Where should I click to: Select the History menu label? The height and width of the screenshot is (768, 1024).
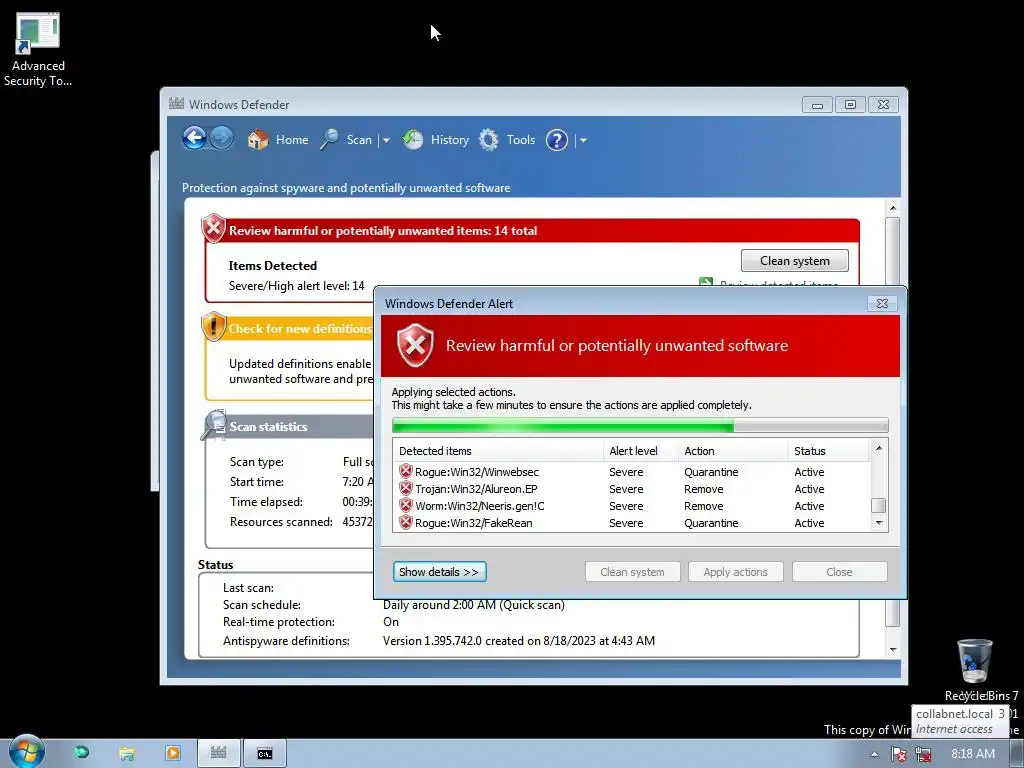point(450,140)
